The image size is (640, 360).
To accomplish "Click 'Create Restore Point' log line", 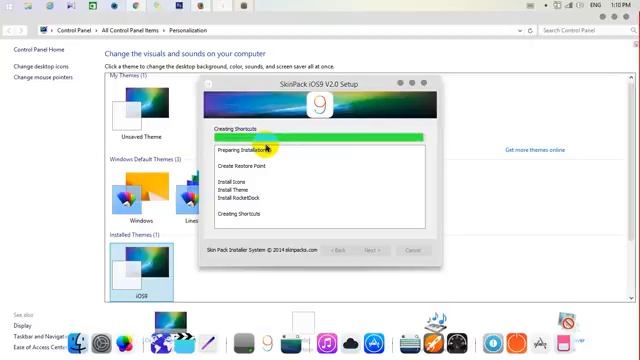I will pyautogui.click(x=241, y=166).
